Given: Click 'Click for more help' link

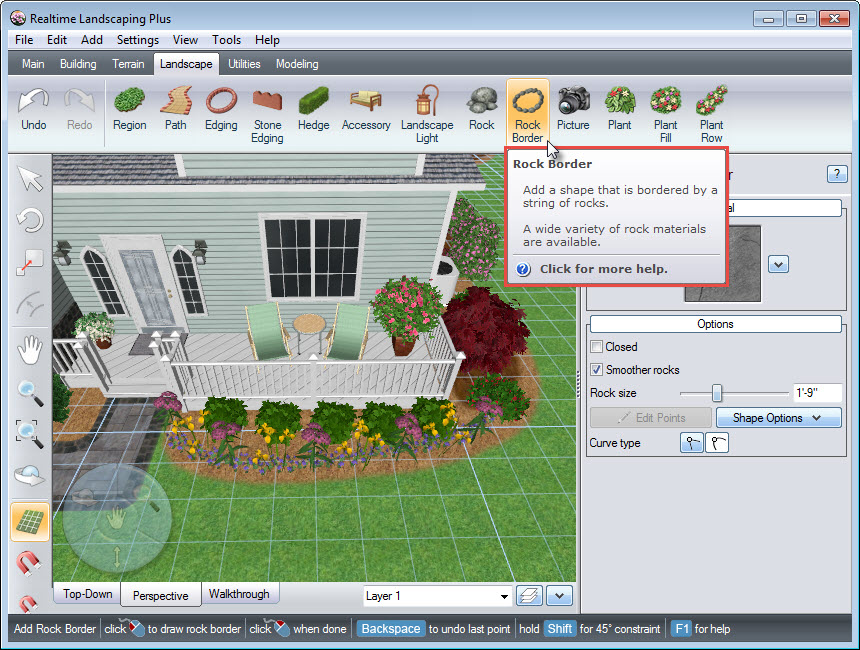Looking at the screenshot, I should (603, 269).
